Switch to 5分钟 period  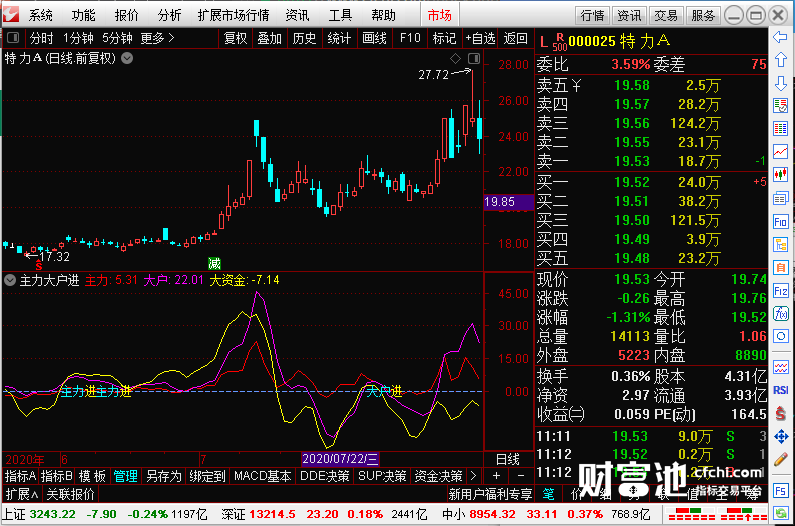click(x=117, y=38)
